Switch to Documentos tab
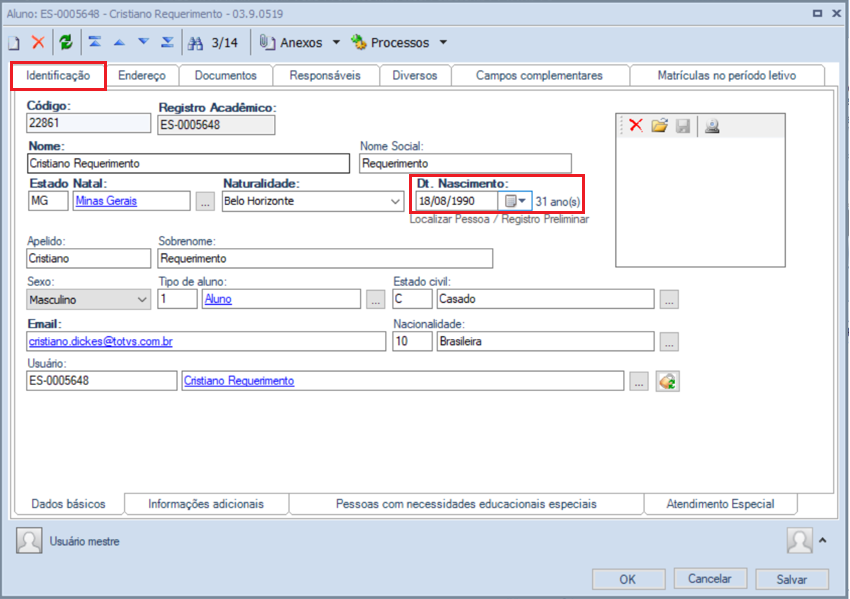Image resolution: width=850 pixels, height=599 pixels. point(226,75)
